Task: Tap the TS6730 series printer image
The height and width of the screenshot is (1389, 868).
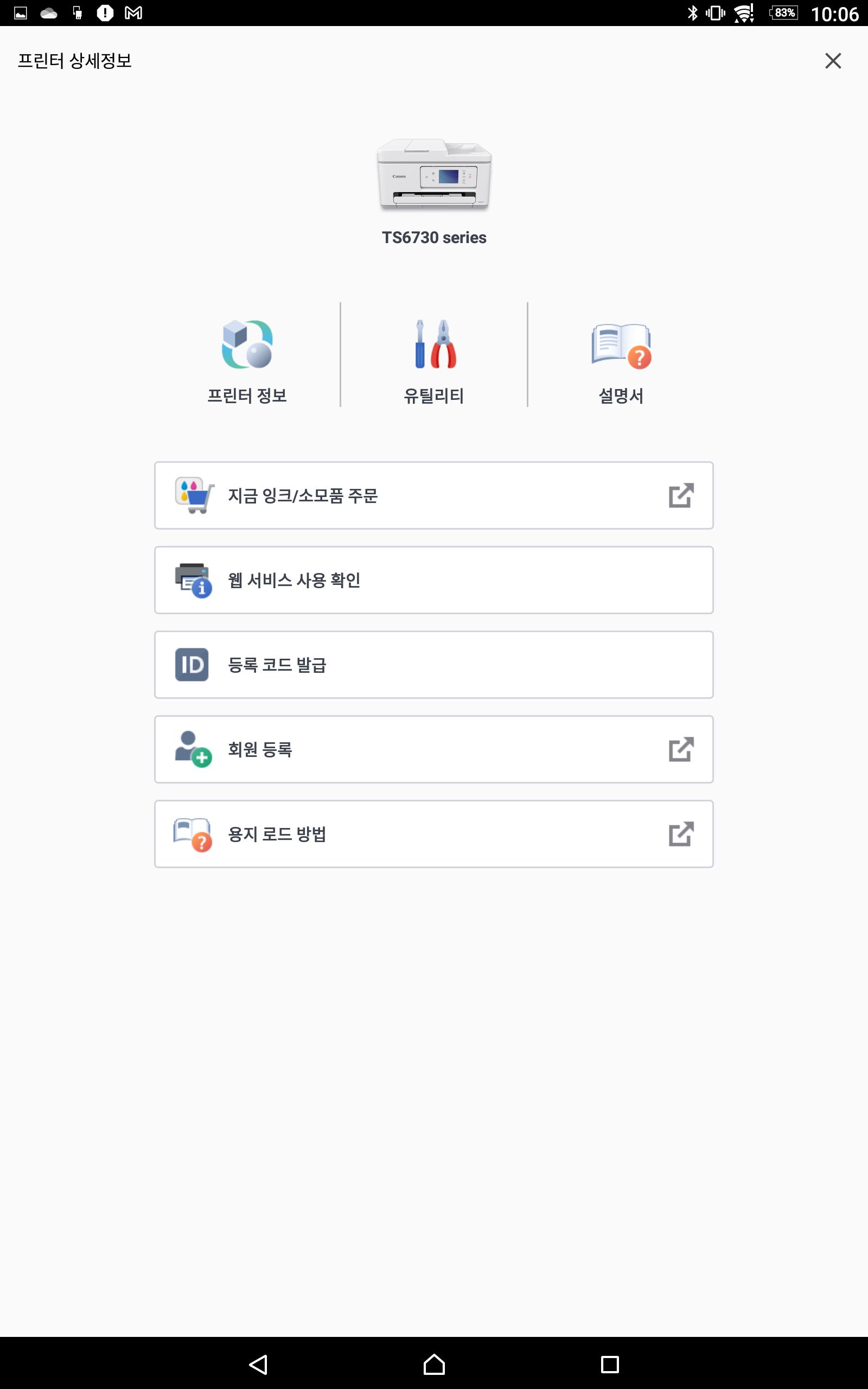Action: (x=434, y=175)
